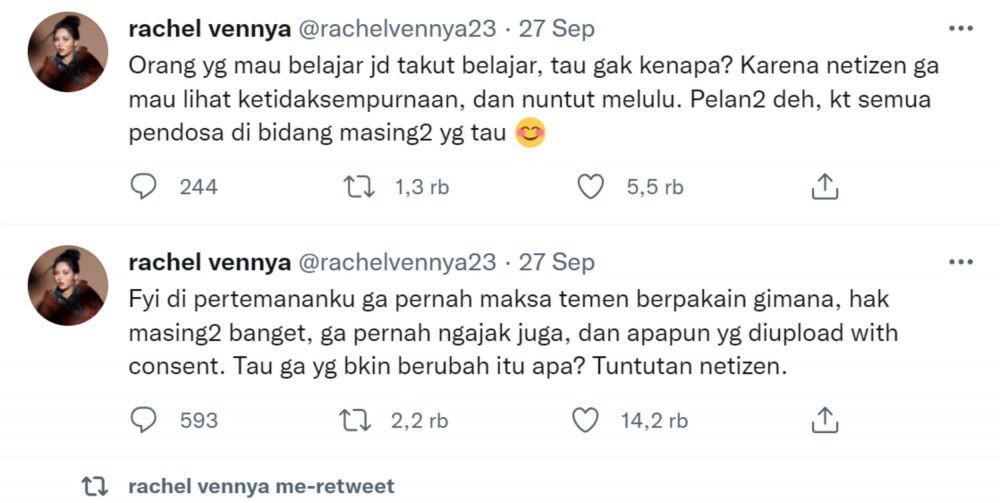Open the rachel vennya display name on first tweet
This screenshot has height=503, width=1000.
pos(210,29)
